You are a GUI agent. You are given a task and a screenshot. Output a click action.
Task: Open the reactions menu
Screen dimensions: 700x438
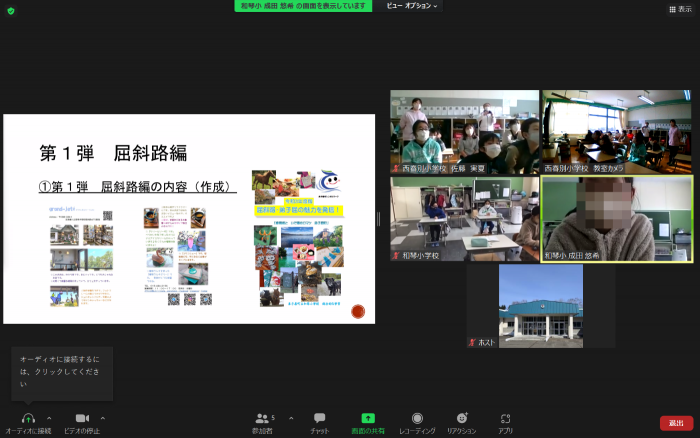[461, 418]
